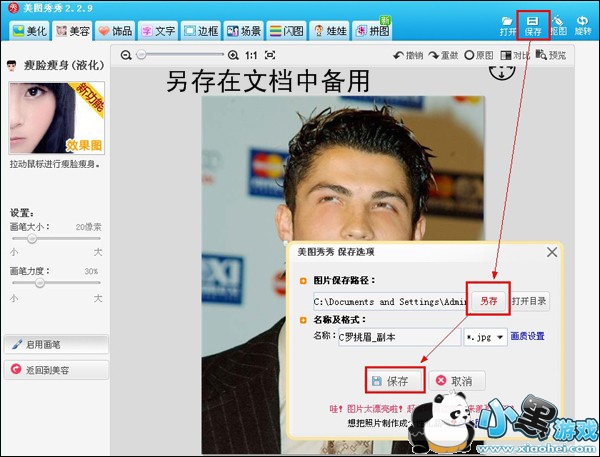
Task: Open the 拼图 tab
Action: pos(372,31)
